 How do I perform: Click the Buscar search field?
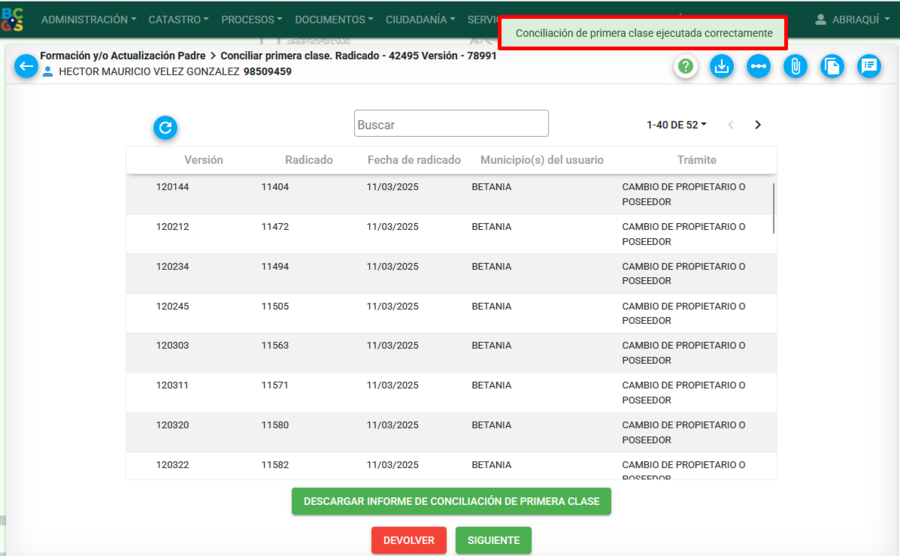[451, 124]
